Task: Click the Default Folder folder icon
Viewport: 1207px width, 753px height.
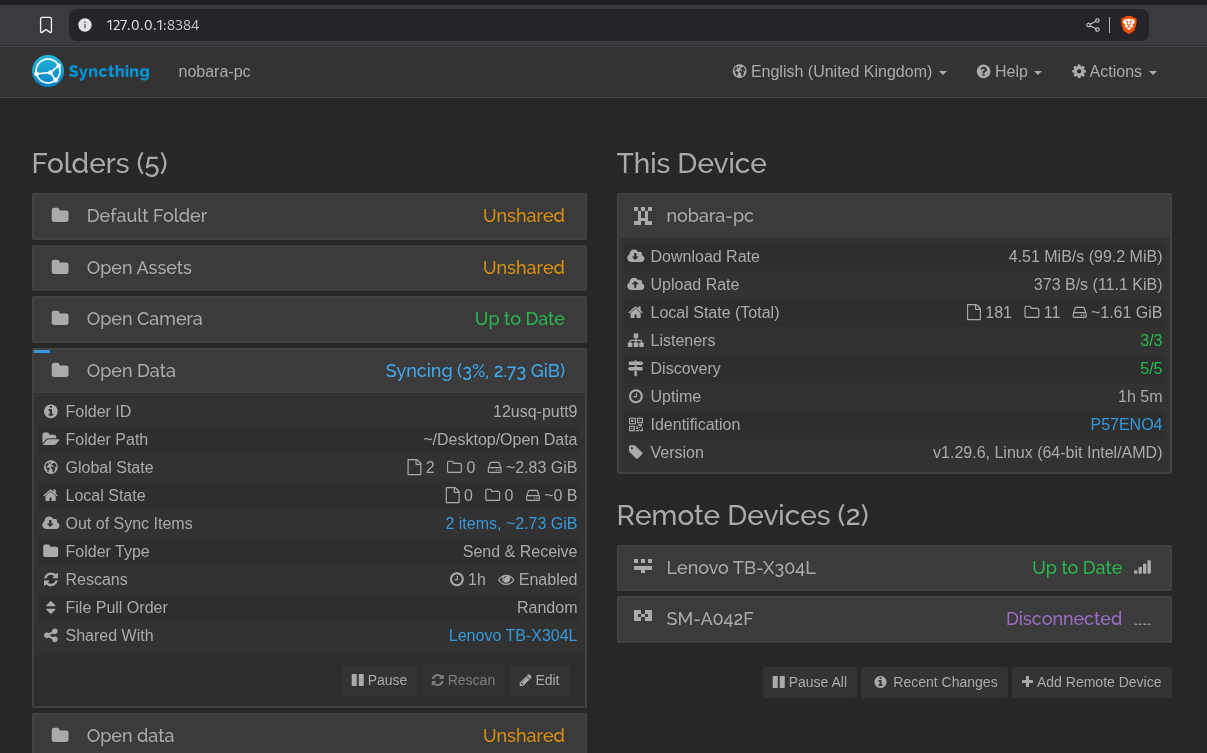Action: point(60,215)
